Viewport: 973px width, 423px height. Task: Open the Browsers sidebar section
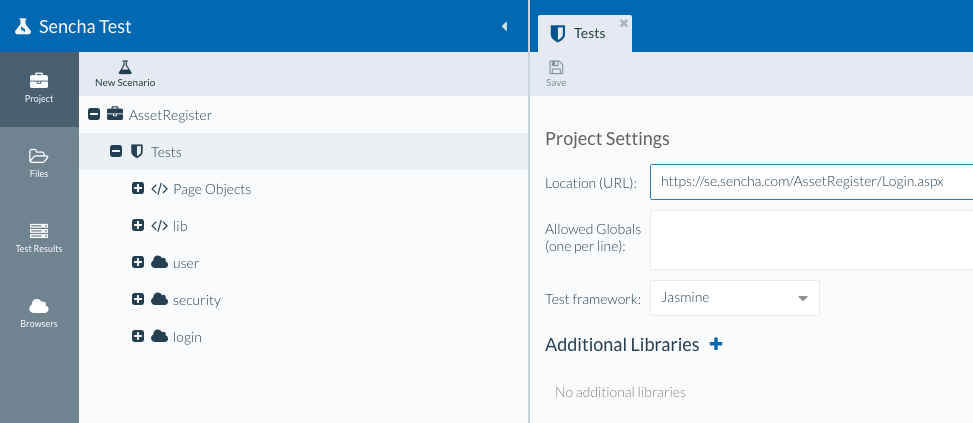39,313
